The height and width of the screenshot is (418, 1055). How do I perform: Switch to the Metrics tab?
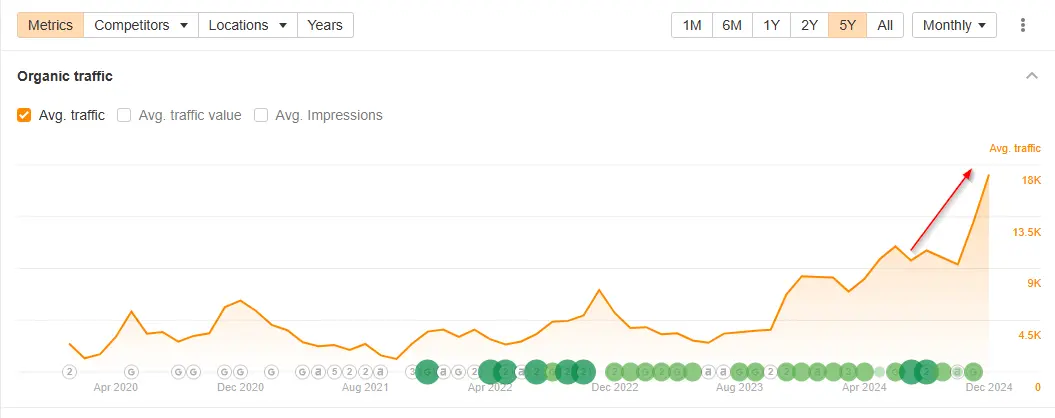click(50, 25)
